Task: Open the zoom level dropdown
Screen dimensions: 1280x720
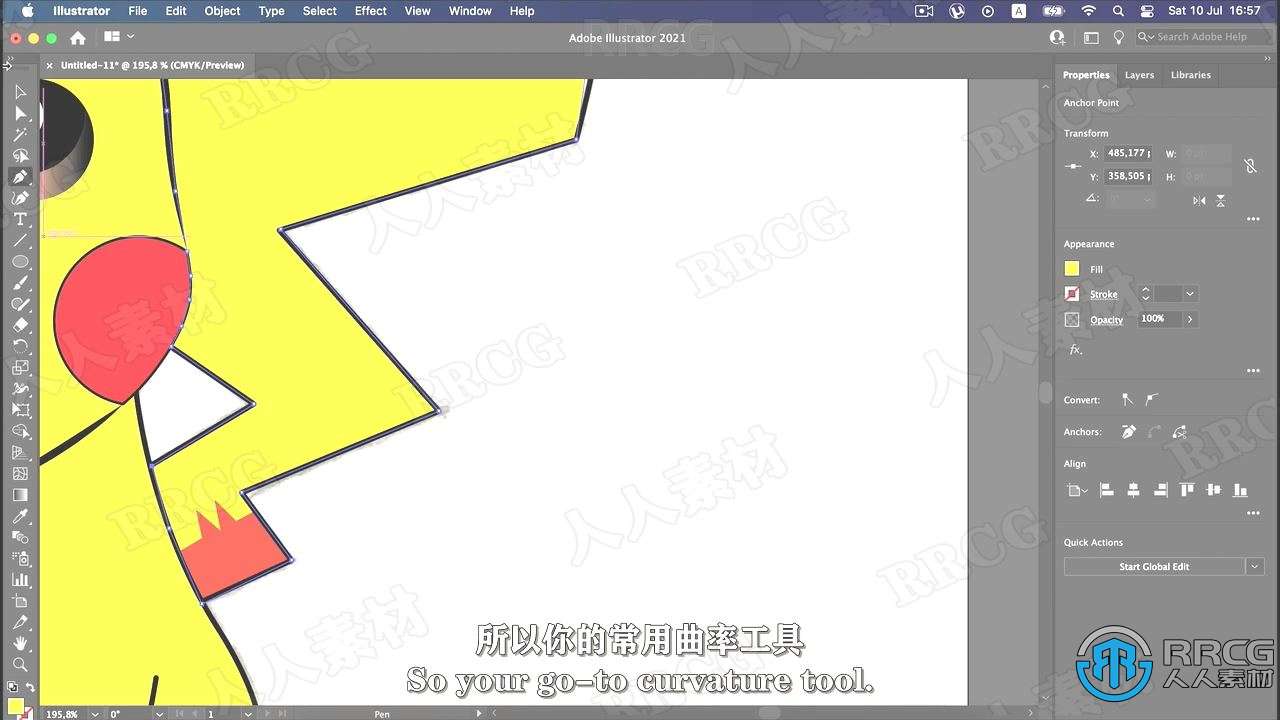Action: (94, 714)
